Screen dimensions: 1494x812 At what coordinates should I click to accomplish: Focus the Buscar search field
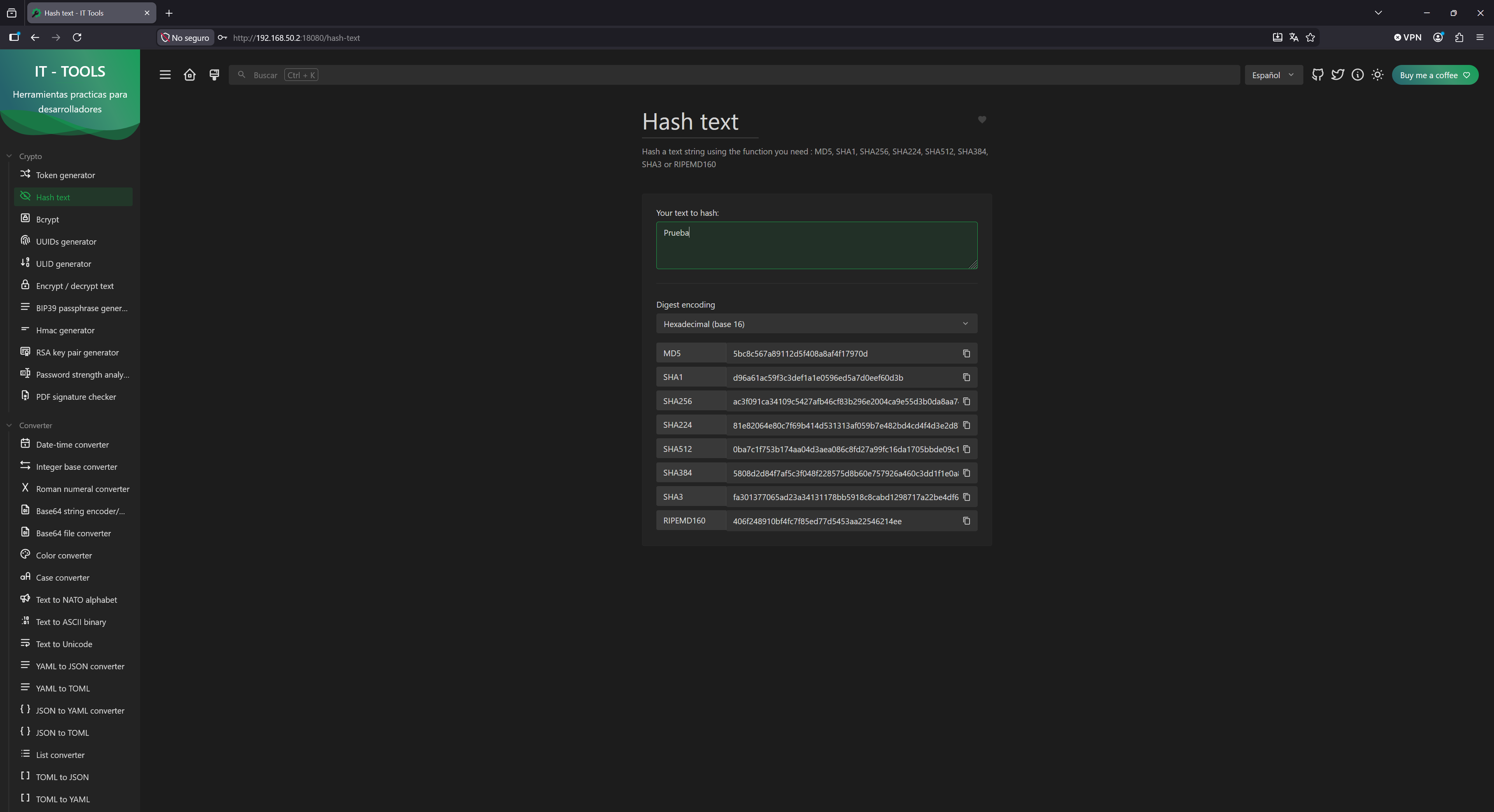pyautogui.click(x=734, y=75)
